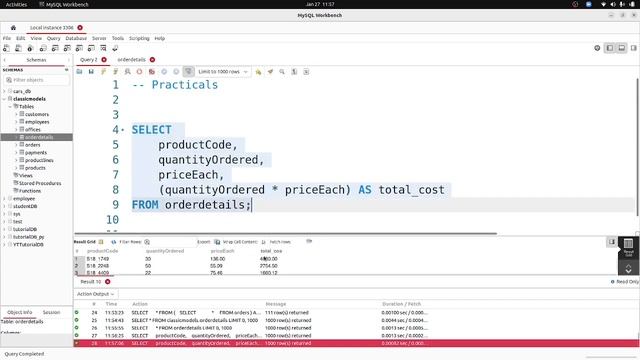Click the Activities button

pos(16,4)
